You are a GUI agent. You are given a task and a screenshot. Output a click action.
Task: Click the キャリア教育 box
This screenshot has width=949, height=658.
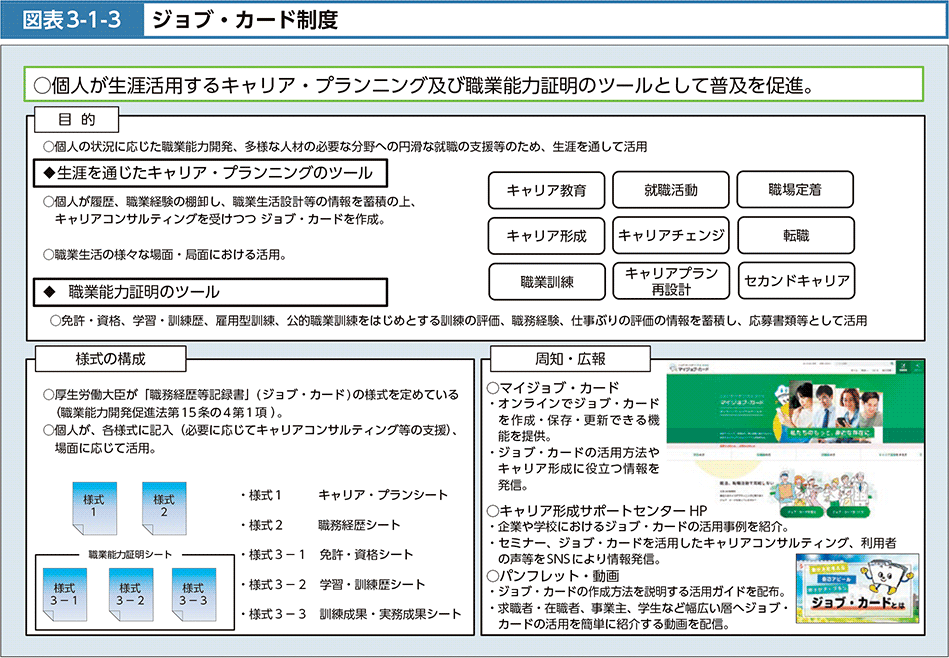[546, 190]
